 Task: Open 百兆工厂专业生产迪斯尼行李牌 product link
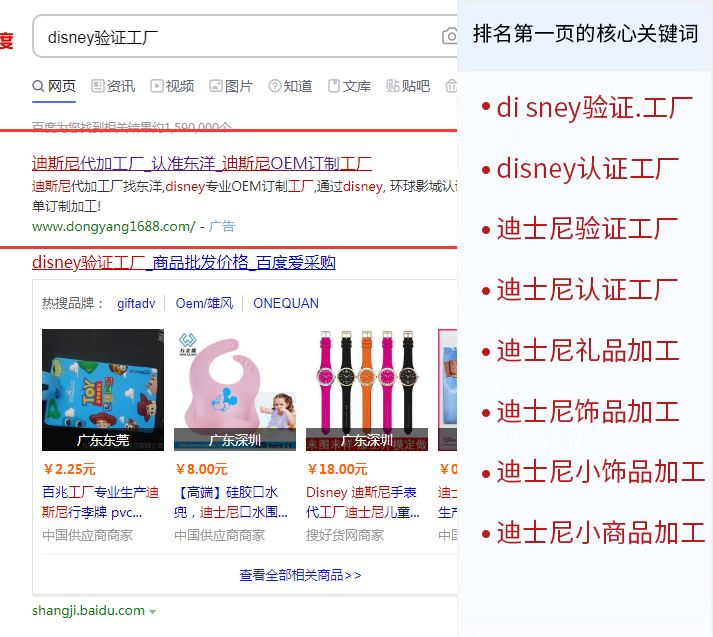[100, 502]
